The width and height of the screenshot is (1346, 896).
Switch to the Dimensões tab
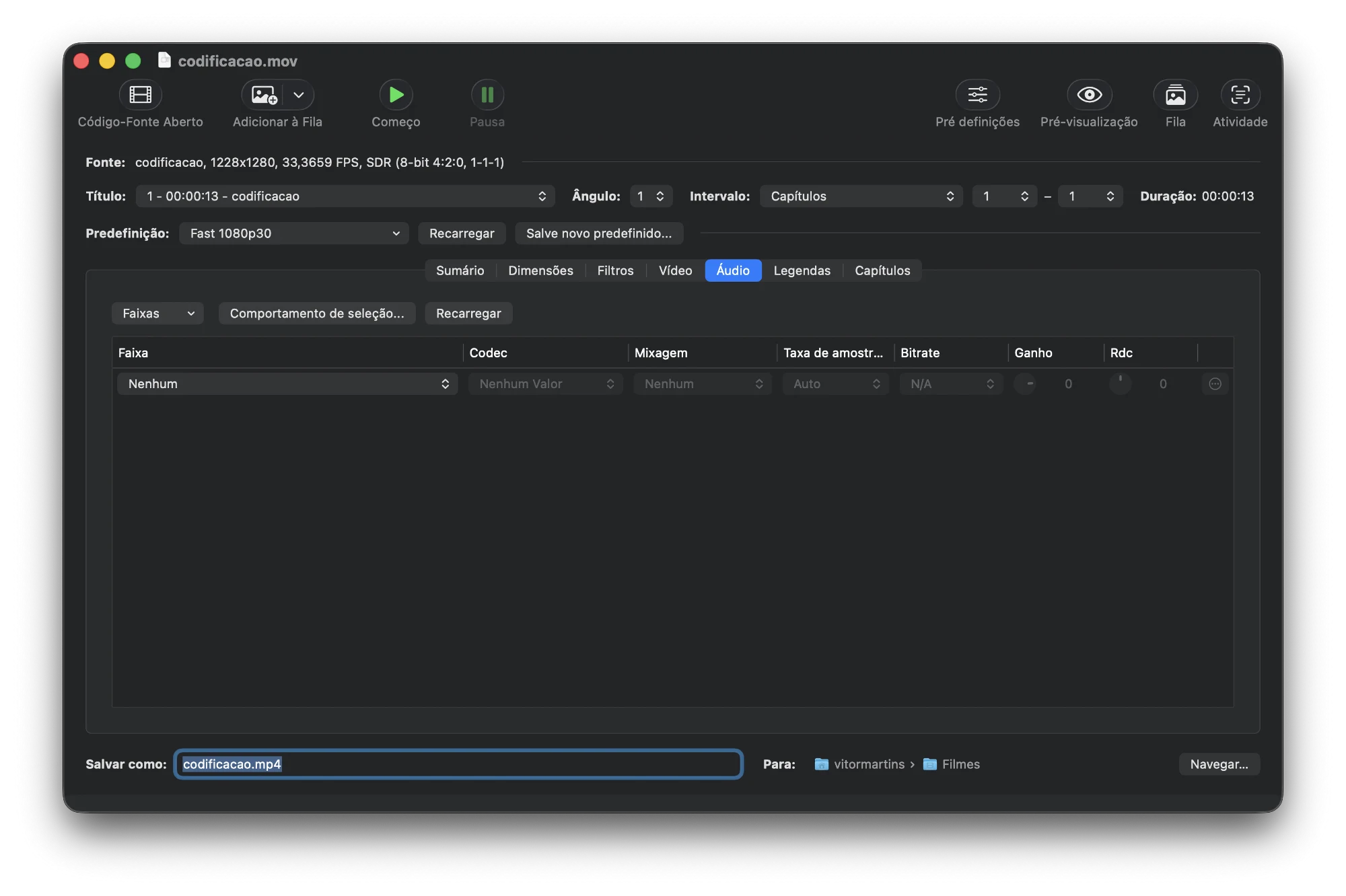tap(540, 270)
